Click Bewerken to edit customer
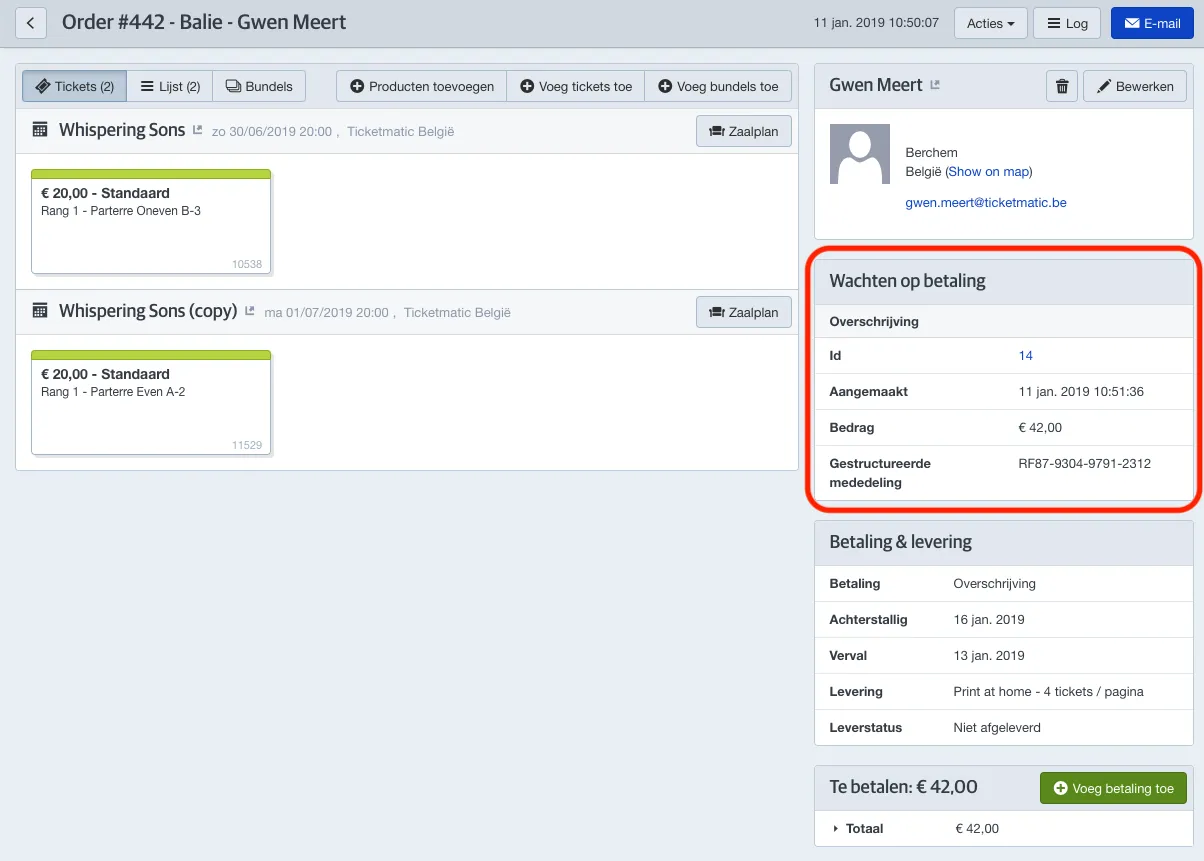 pos(1135,86)
